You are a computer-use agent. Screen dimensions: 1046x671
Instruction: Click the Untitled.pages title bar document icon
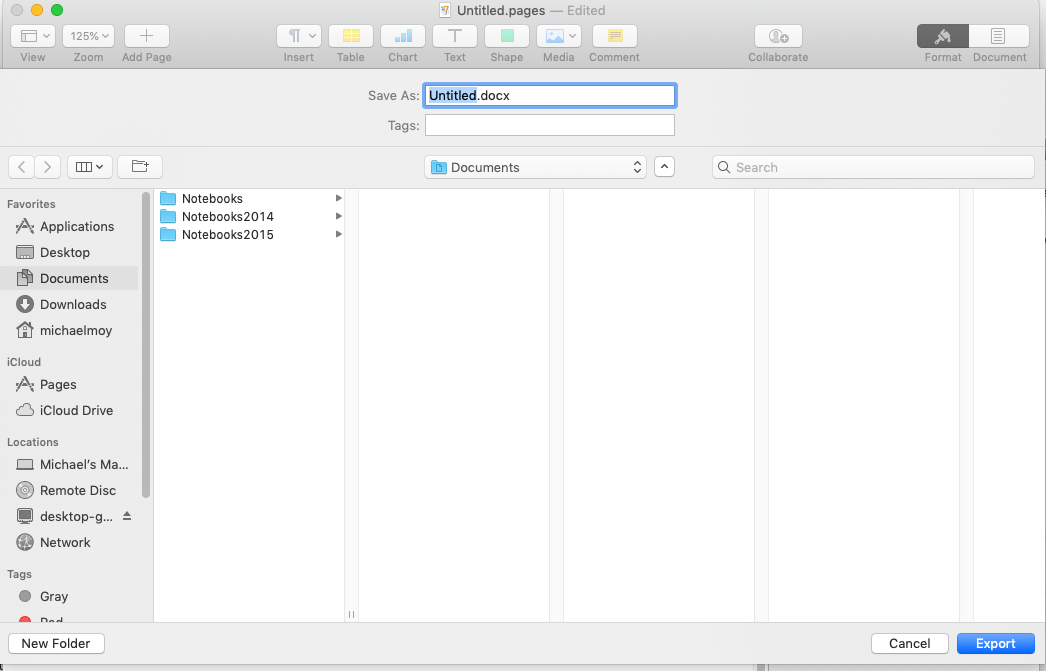click(x=445, y=10)
